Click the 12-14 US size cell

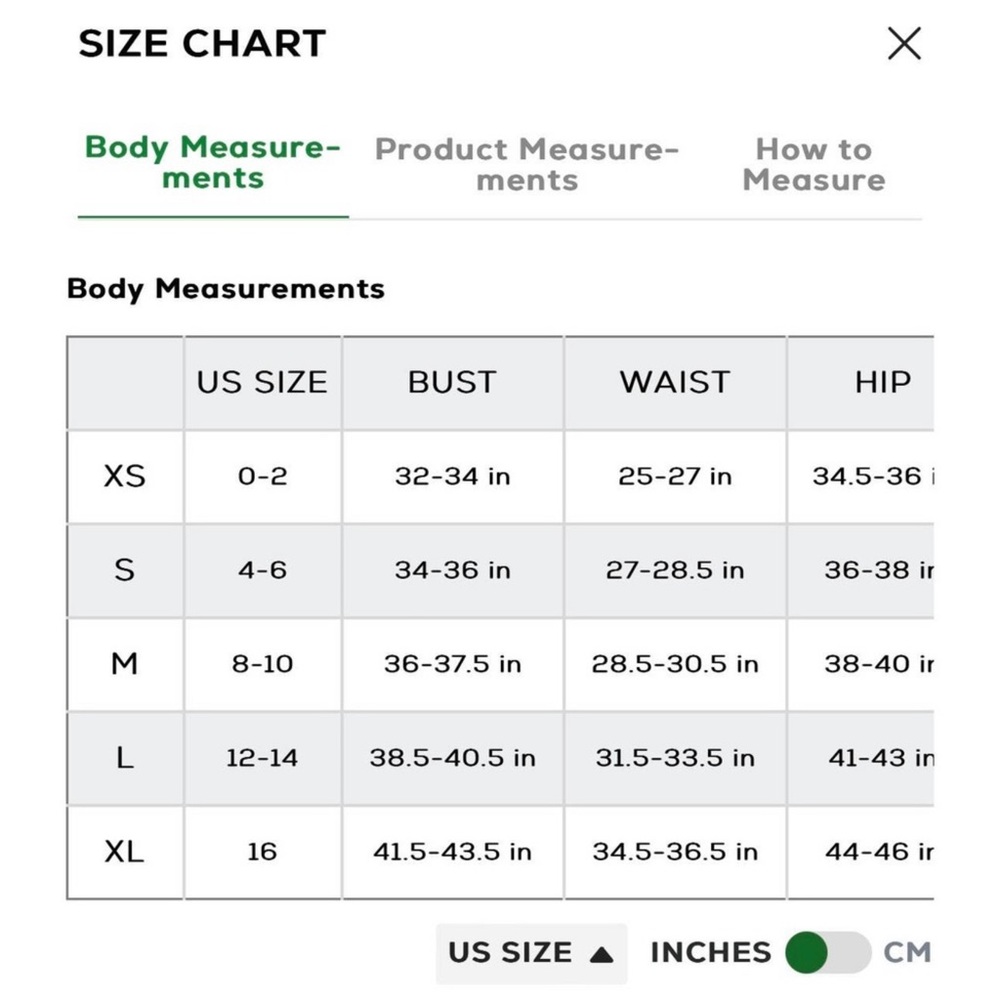(x=262, y=758)
